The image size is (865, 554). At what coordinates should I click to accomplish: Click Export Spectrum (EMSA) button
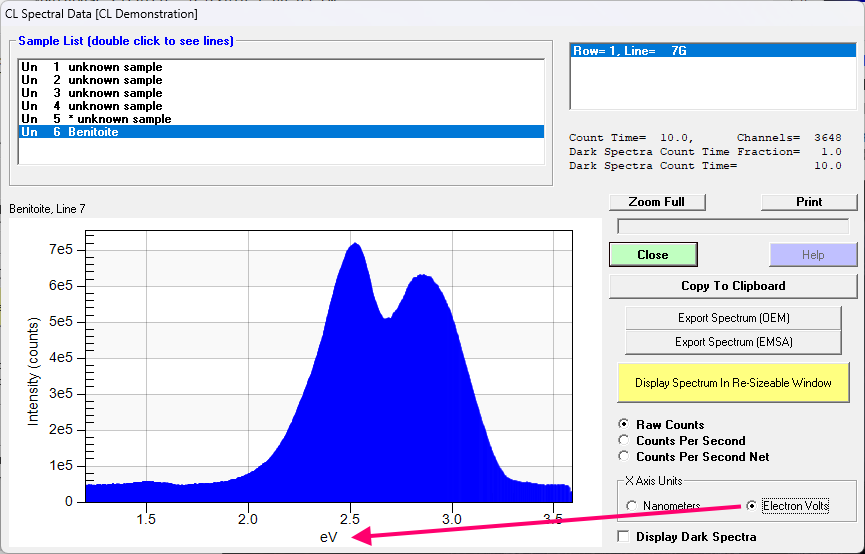[732, 342]
